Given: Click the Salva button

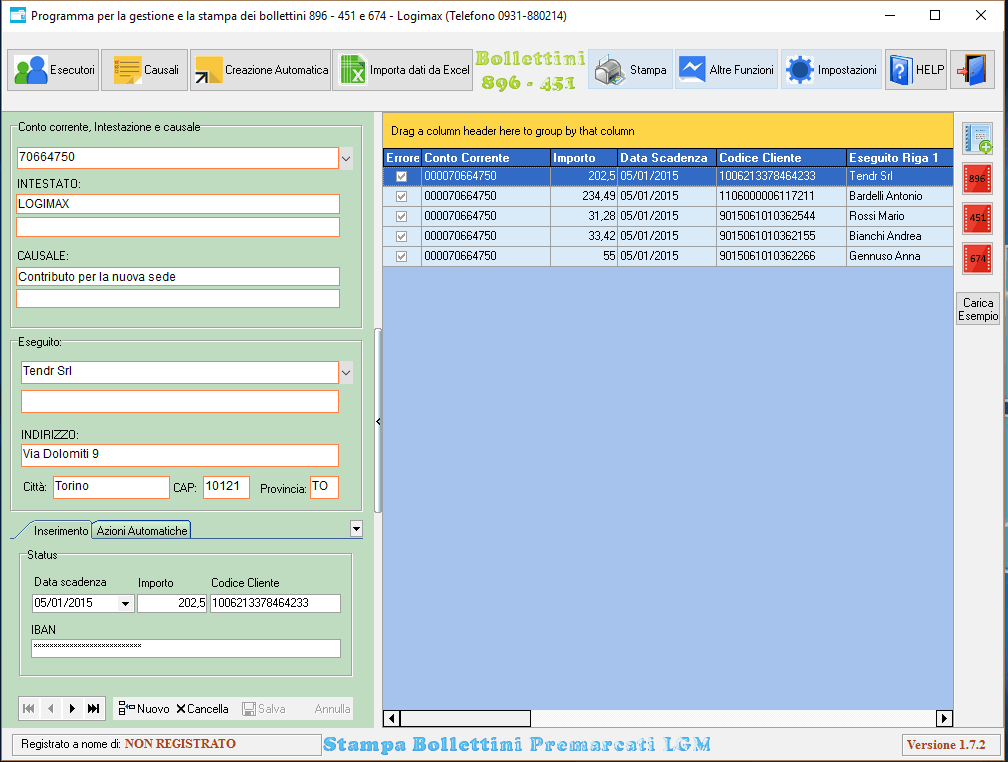Looking at the screenshot, I should 264,709.
